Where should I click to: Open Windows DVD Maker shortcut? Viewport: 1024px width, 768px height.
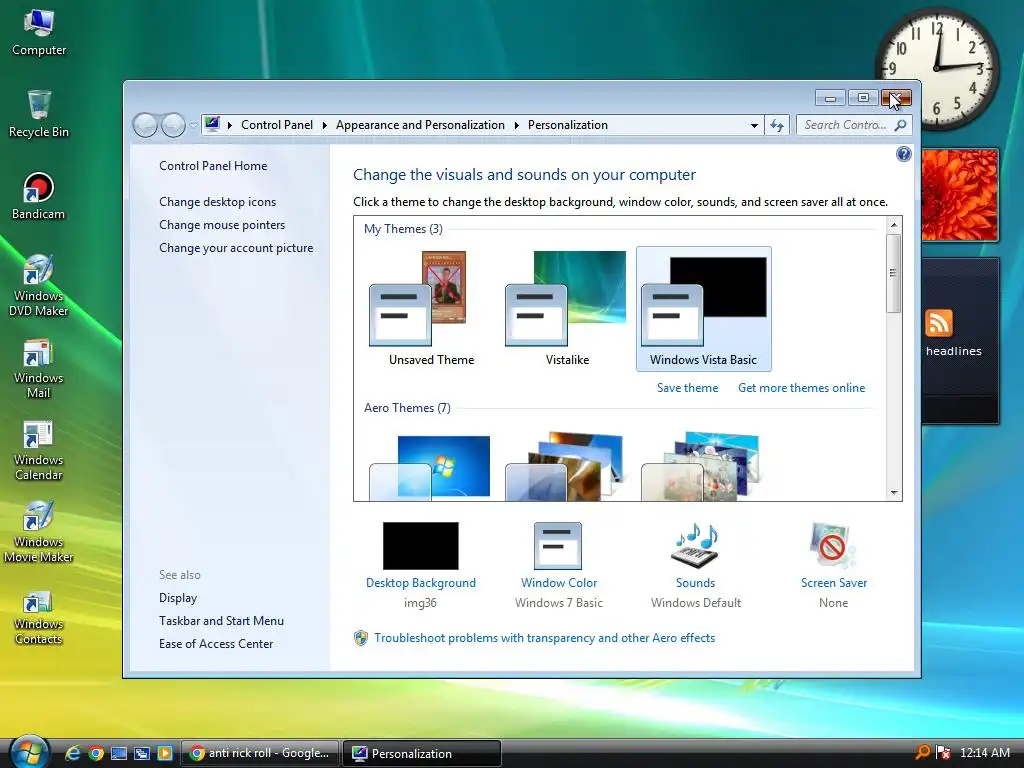[x=39, y=285]
